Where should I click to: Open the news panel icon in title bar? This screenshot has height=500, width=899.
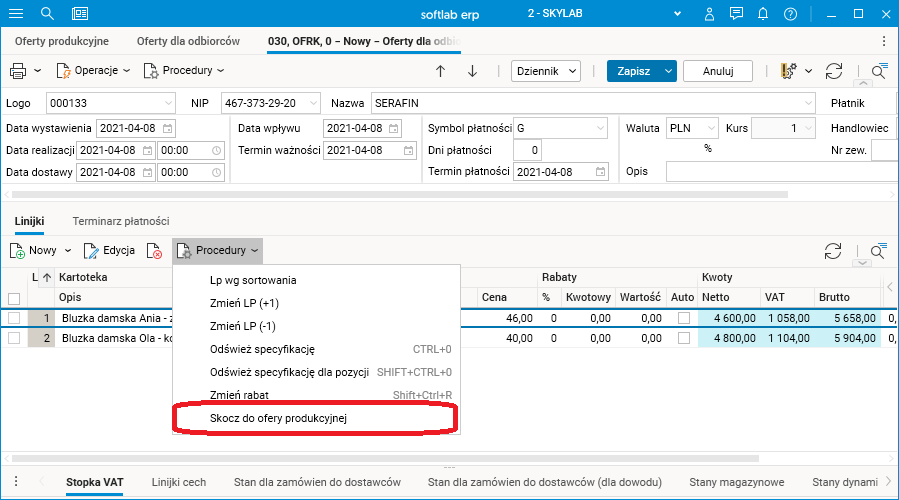click(x=80, y=14)
